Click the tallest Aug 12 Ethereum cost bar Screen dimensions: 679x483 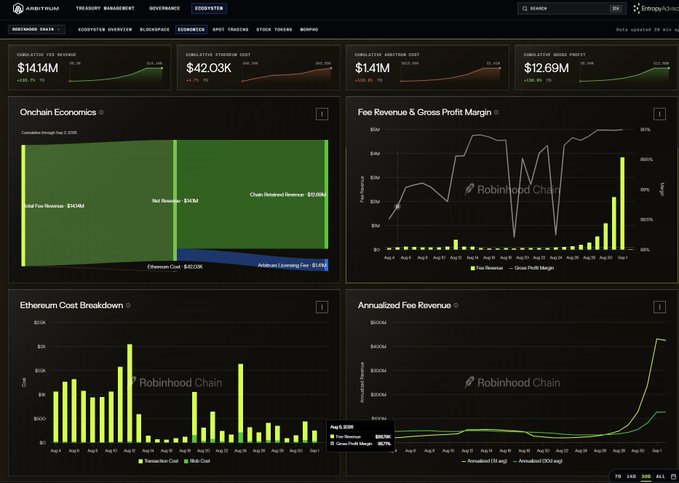click(129, 393)
